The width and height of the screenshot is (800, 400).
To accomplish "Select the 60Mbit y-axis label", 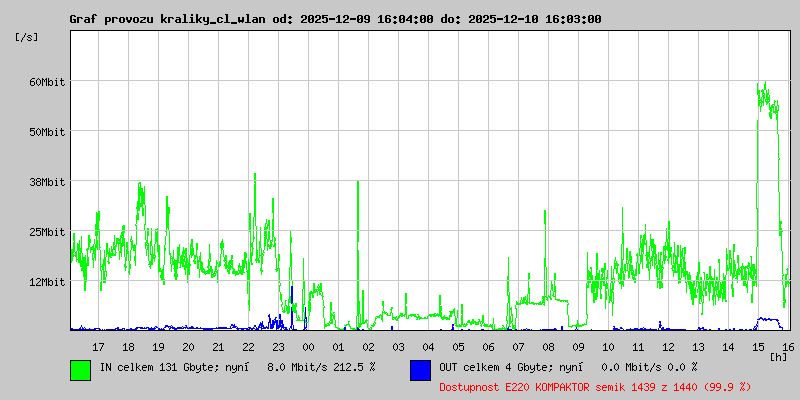I will (46, 82).
